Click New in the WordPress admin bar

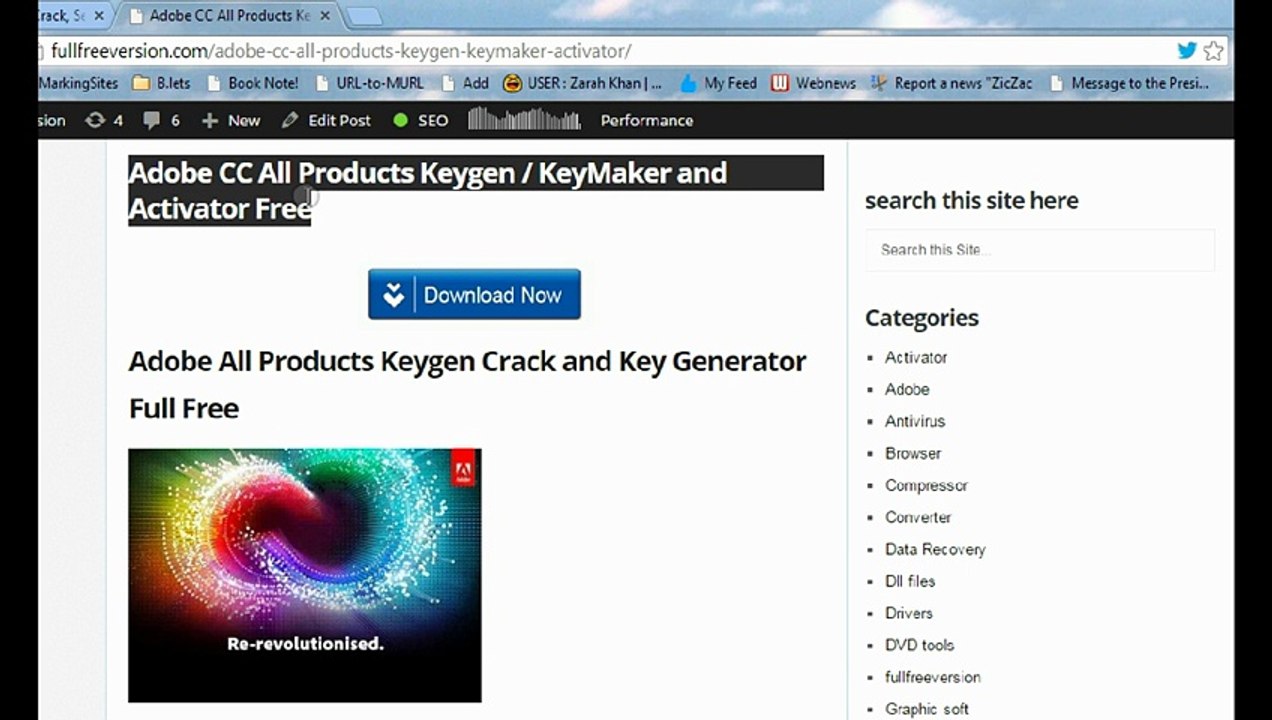coord(231,120)
